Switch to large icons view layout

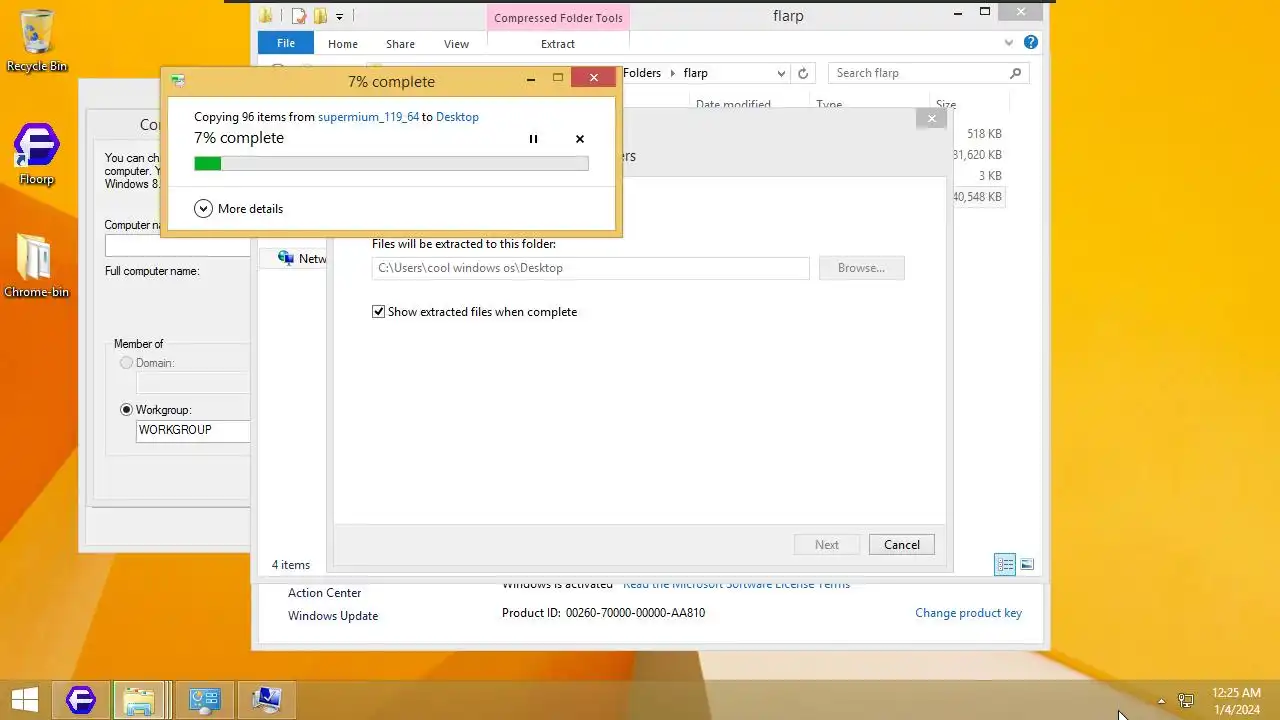(1027, 565)
